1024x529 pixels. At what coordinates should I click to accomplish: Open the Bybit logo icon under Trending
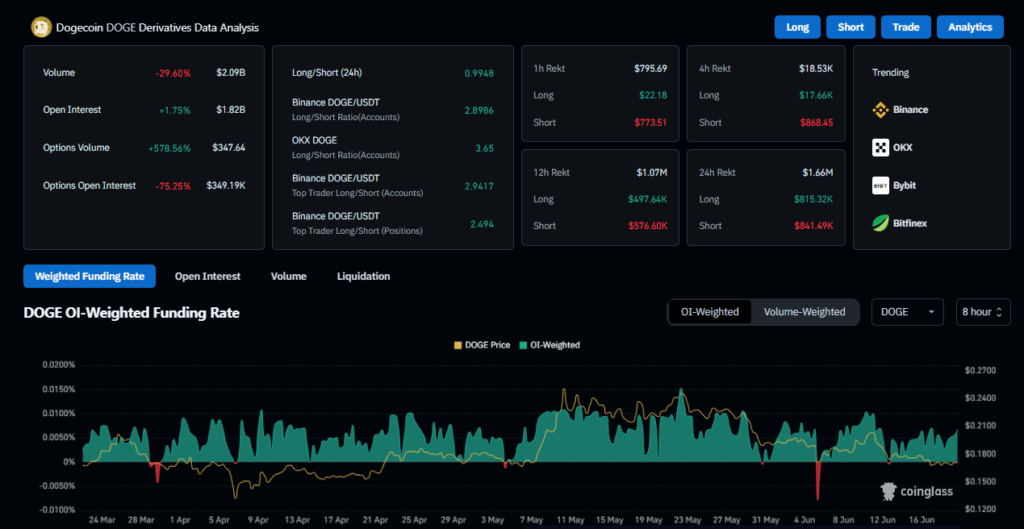pos(880,185)
